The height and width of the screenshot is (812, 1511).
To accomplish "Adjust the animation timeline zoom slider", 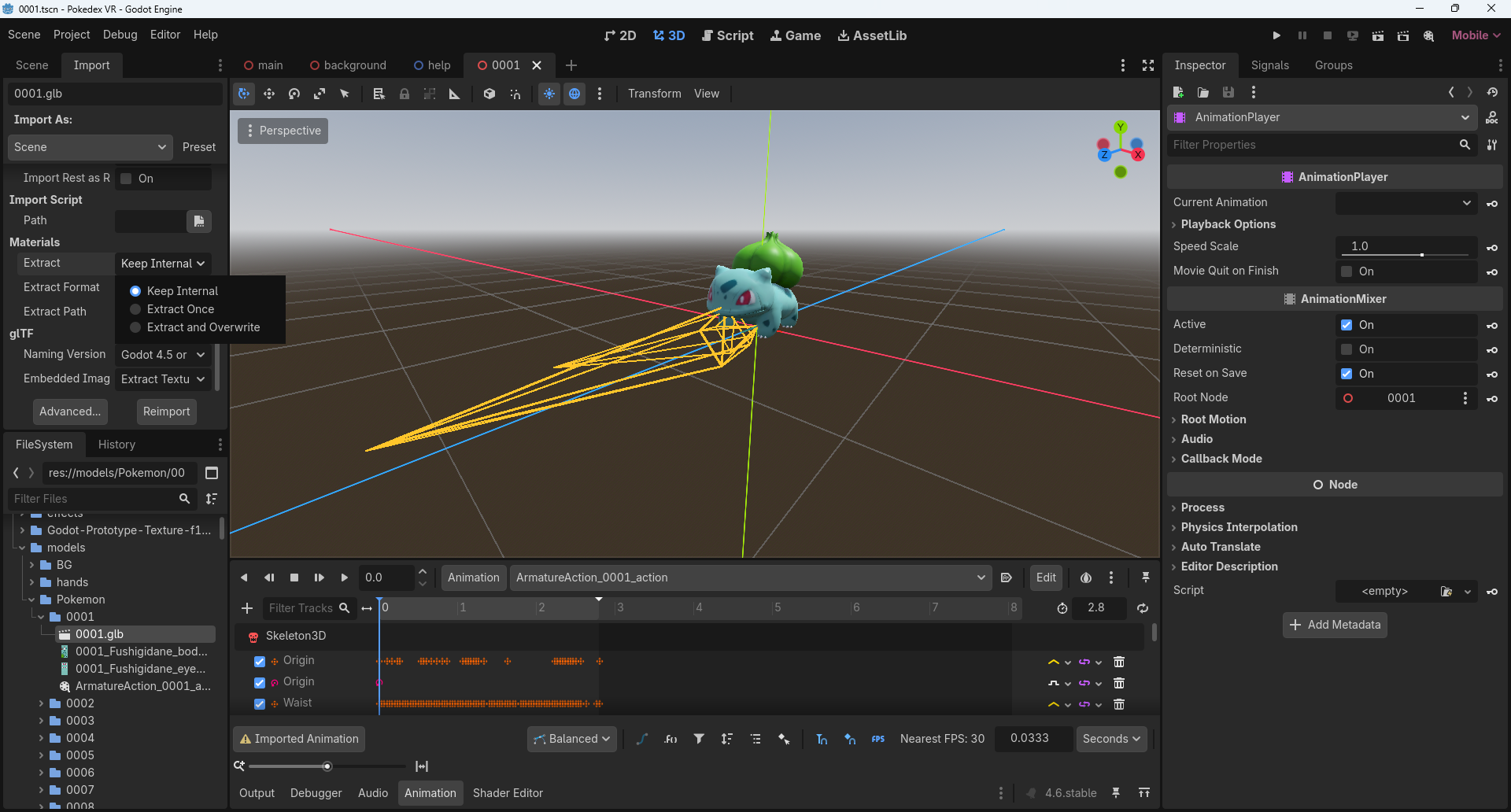I will click(327, 766).
